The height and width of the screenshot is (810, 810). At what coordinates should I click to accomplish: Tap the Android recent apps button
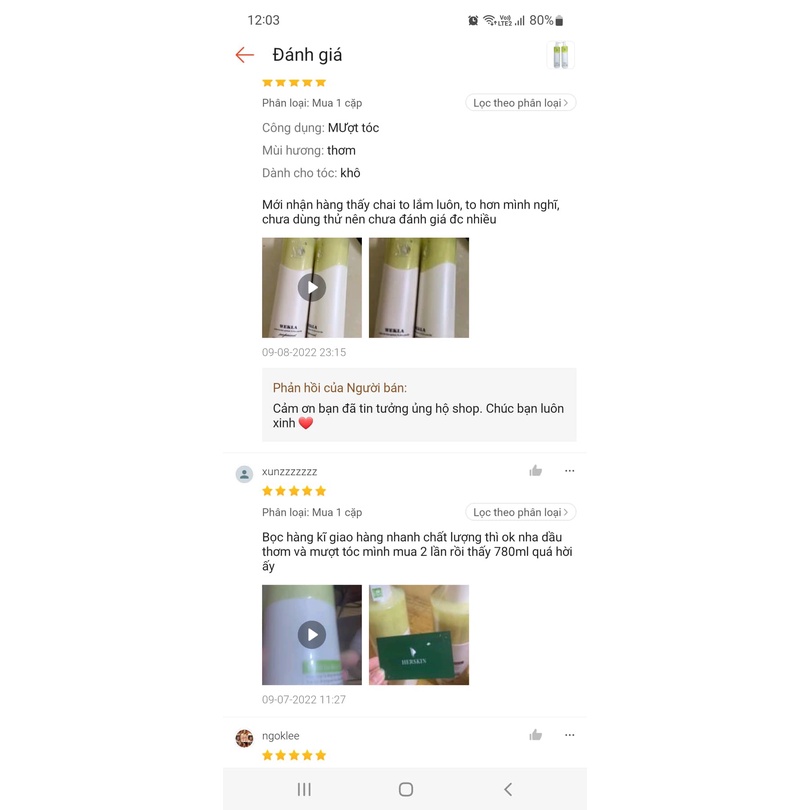click(304, 789)
